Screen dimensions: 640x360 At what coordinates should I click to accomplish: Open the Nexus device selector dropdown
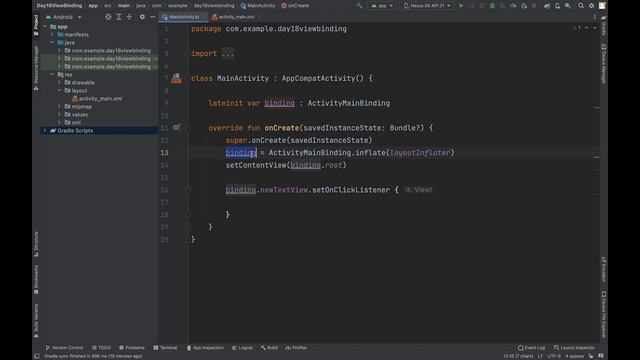[427, 6]
